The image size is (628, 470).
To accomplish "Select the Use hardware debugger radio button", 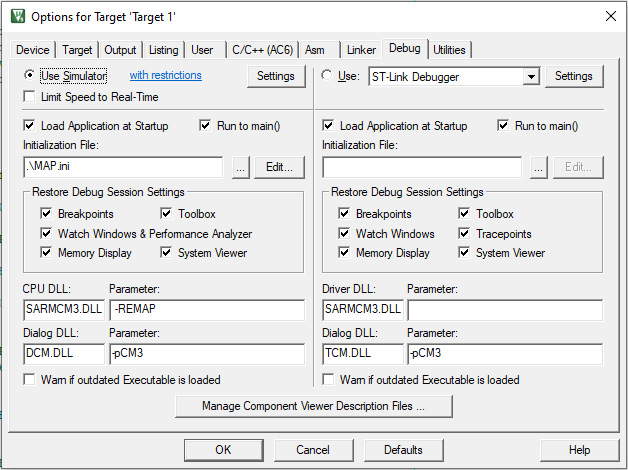I will (x=328, y=76).
